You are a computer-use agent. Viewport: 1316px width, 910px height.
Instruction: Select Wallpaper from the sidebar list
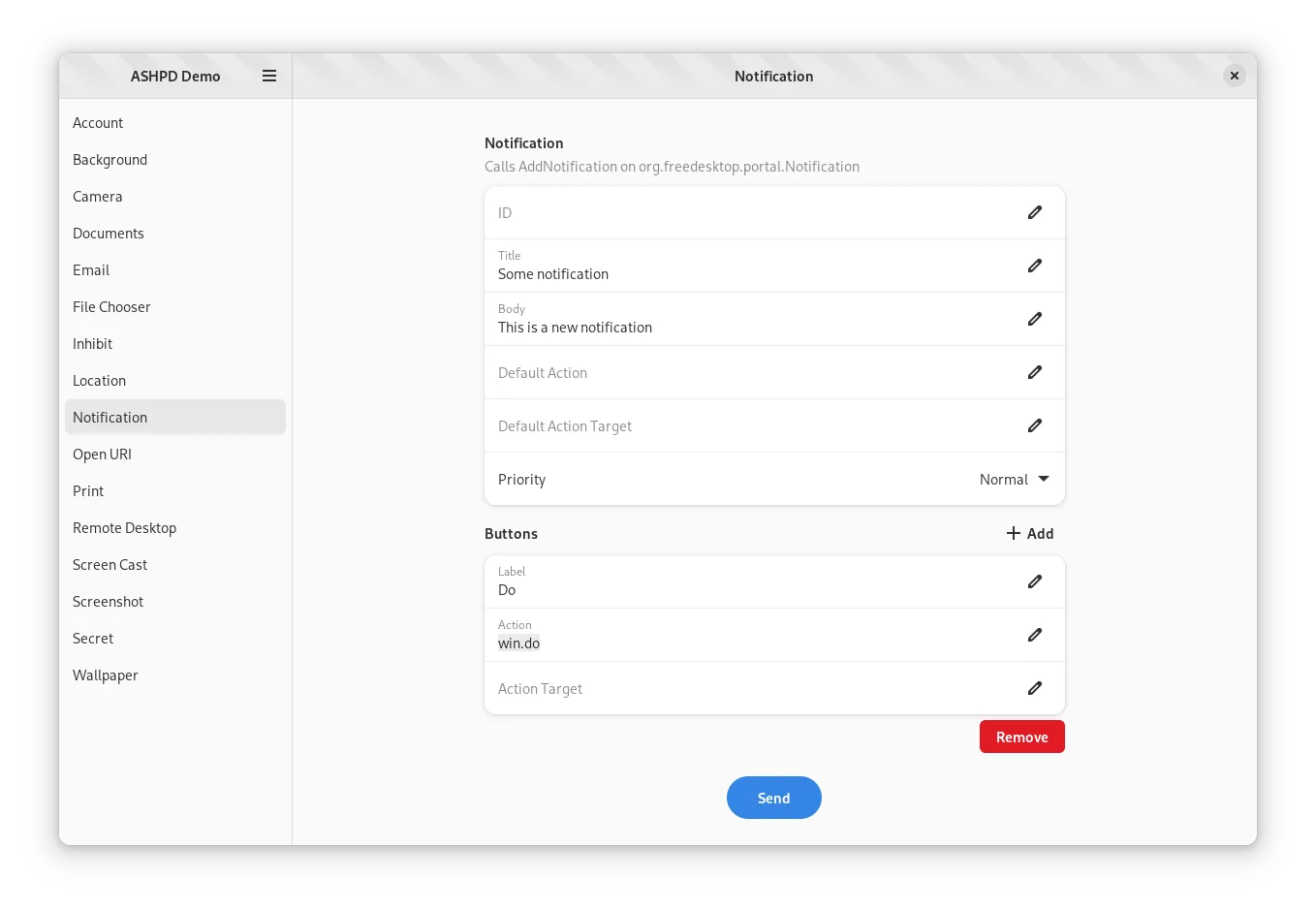click(x=105, y=675)
